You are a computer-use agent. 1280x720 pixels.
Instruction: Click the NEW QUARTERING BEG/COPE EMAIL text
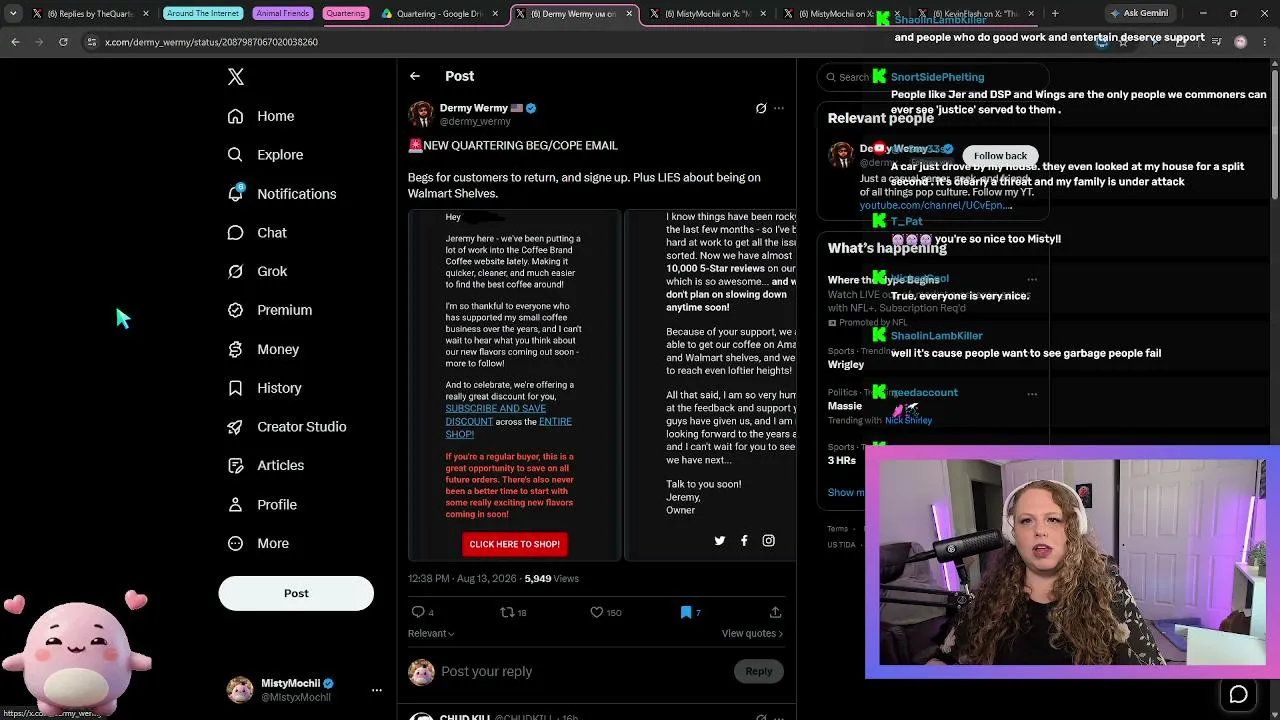(x=520, y=145)
